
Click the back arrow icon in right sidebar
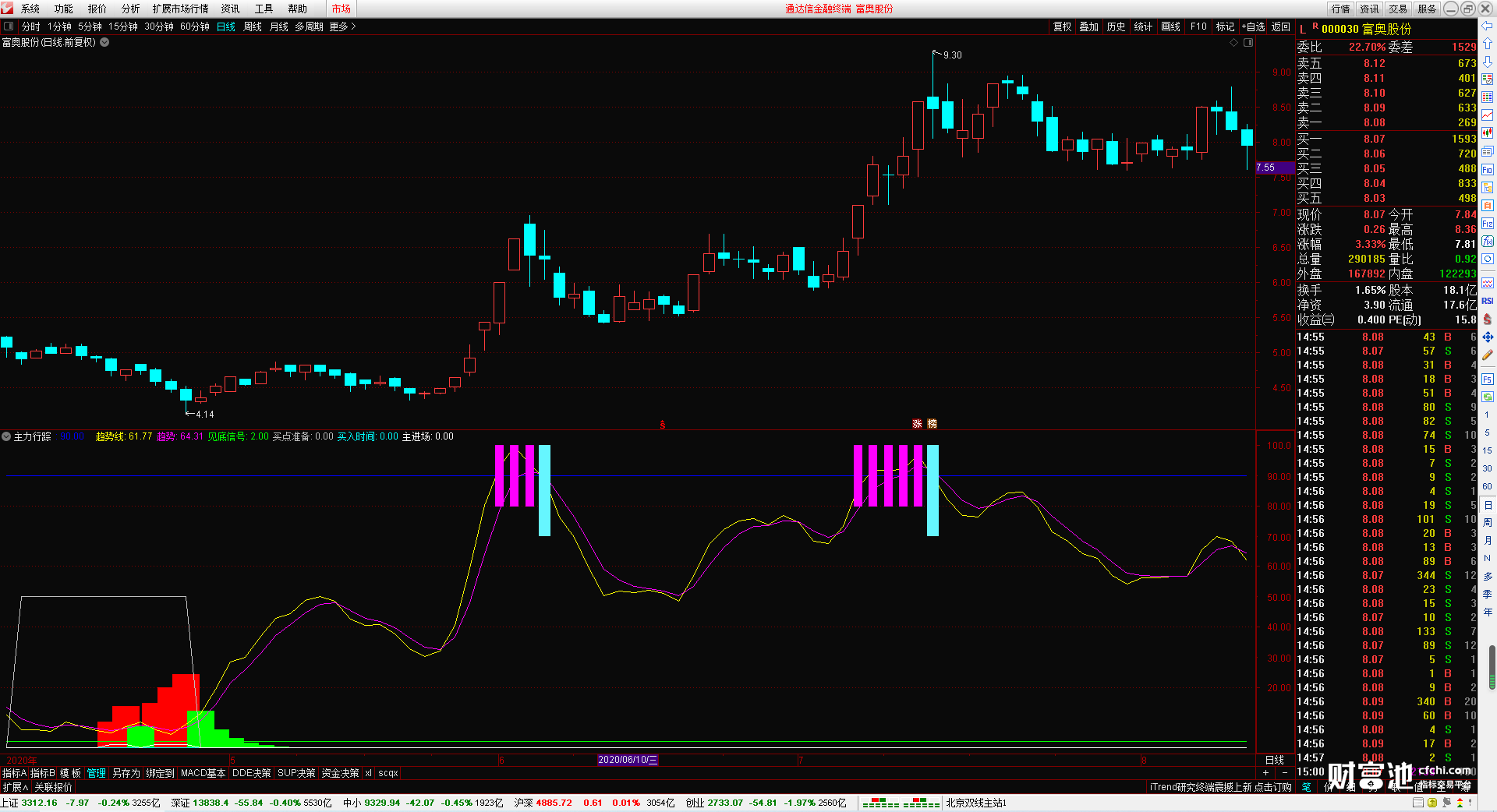click(1488, 26)
